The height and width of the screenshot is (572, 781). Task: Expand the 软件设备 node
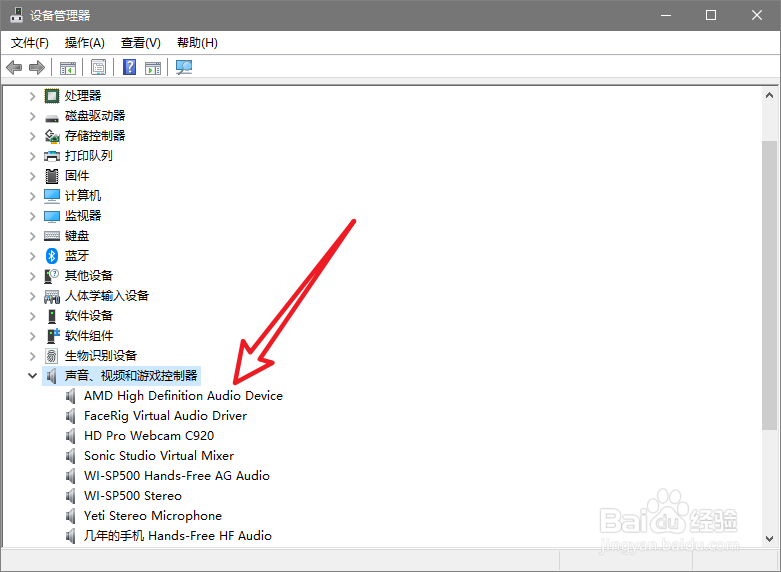[x=32, y=316]
